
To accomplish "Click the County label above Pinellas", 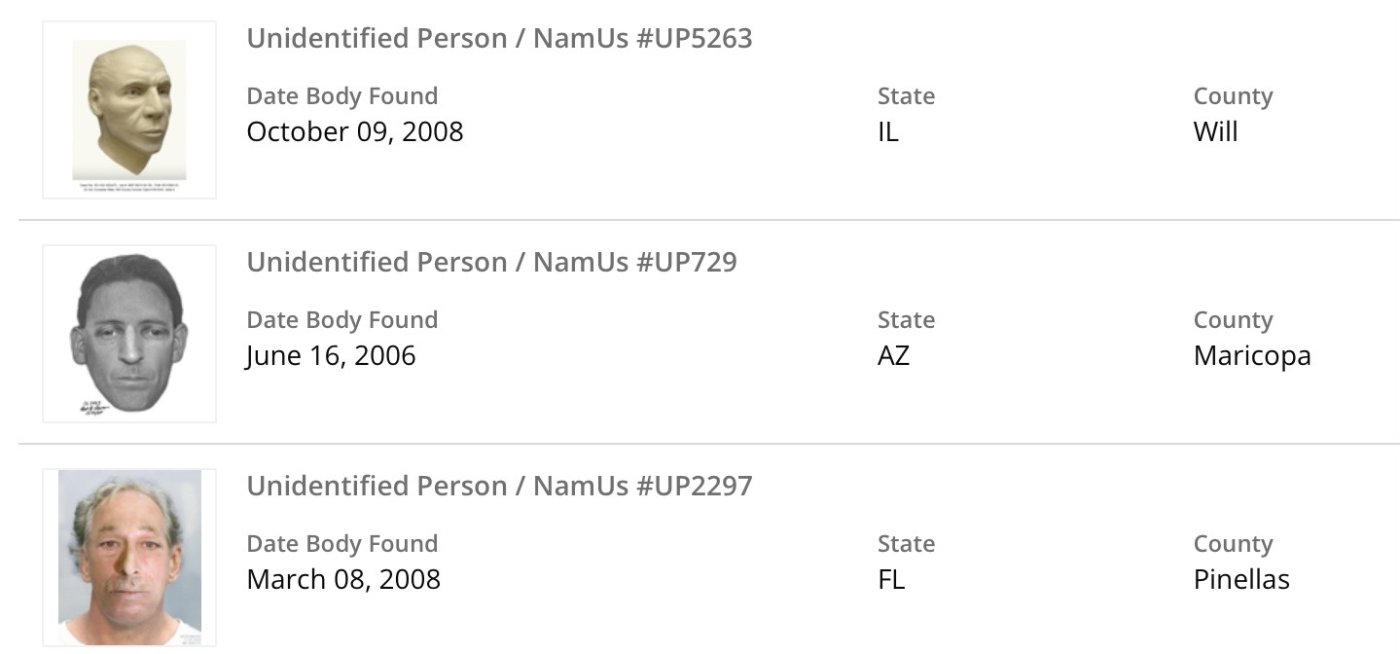I will [1233, 545].
